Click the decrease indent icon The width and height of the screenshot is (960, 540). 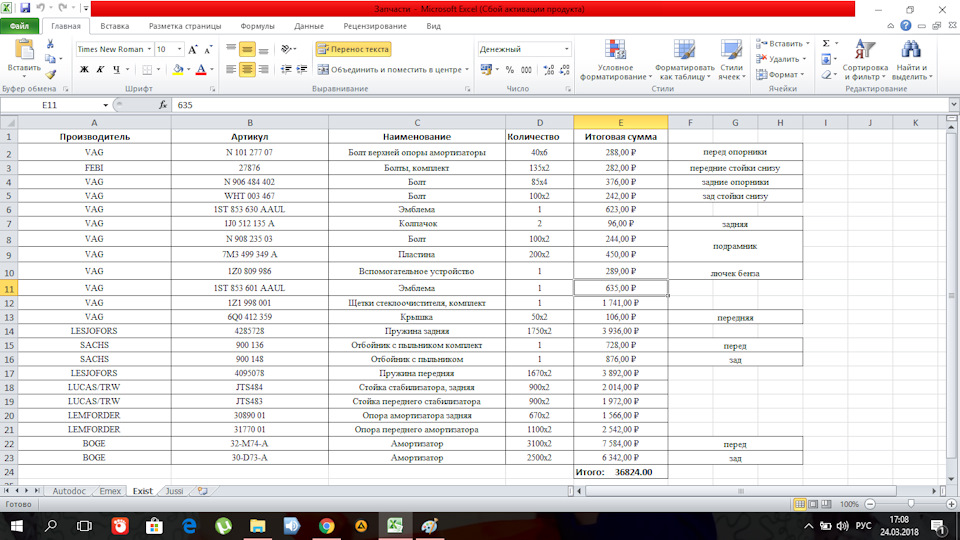(x=286, y=70)
